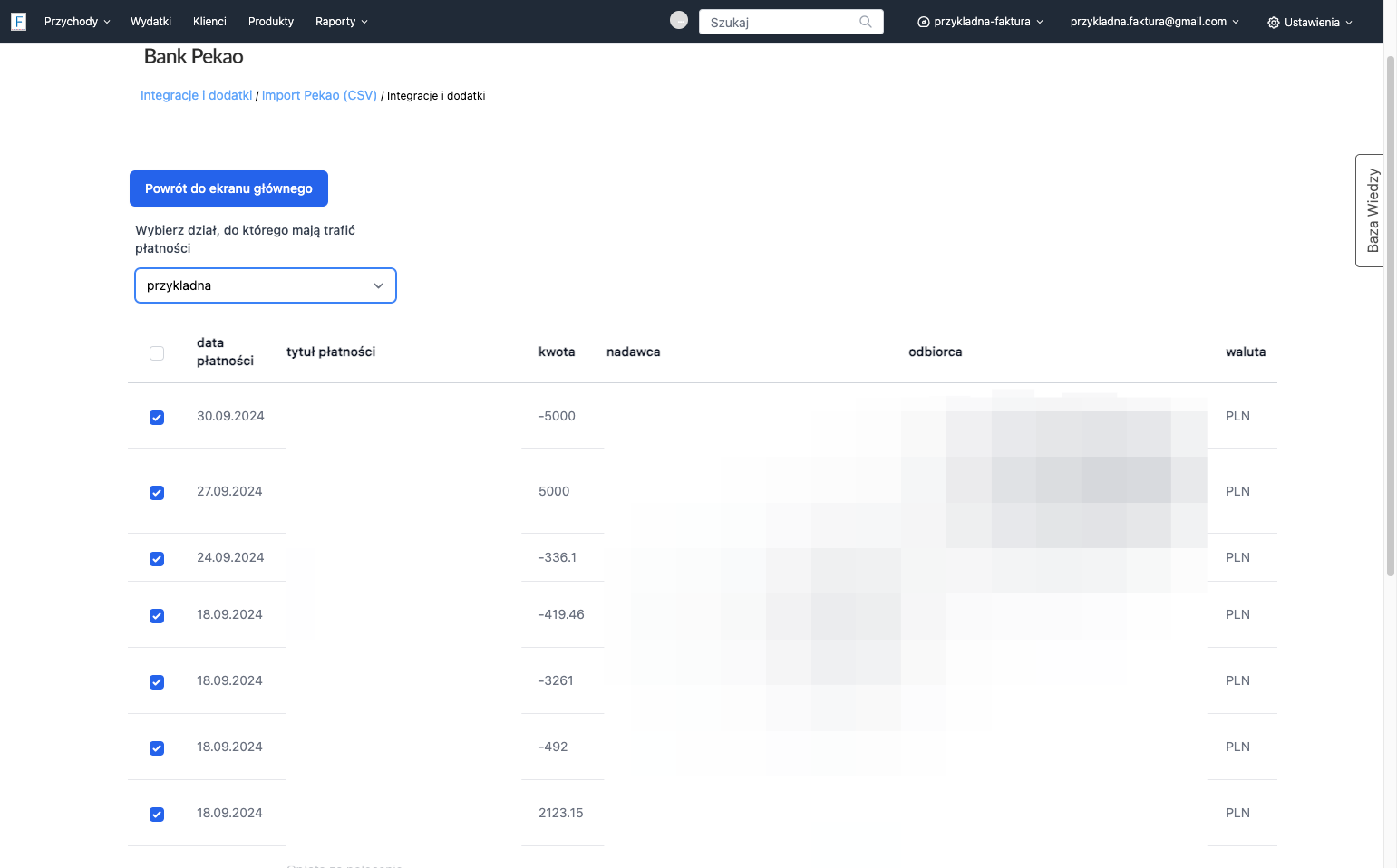1397x868 pixels.
Task: Open the Przychody dropdown menu
Action: (77, 22)
